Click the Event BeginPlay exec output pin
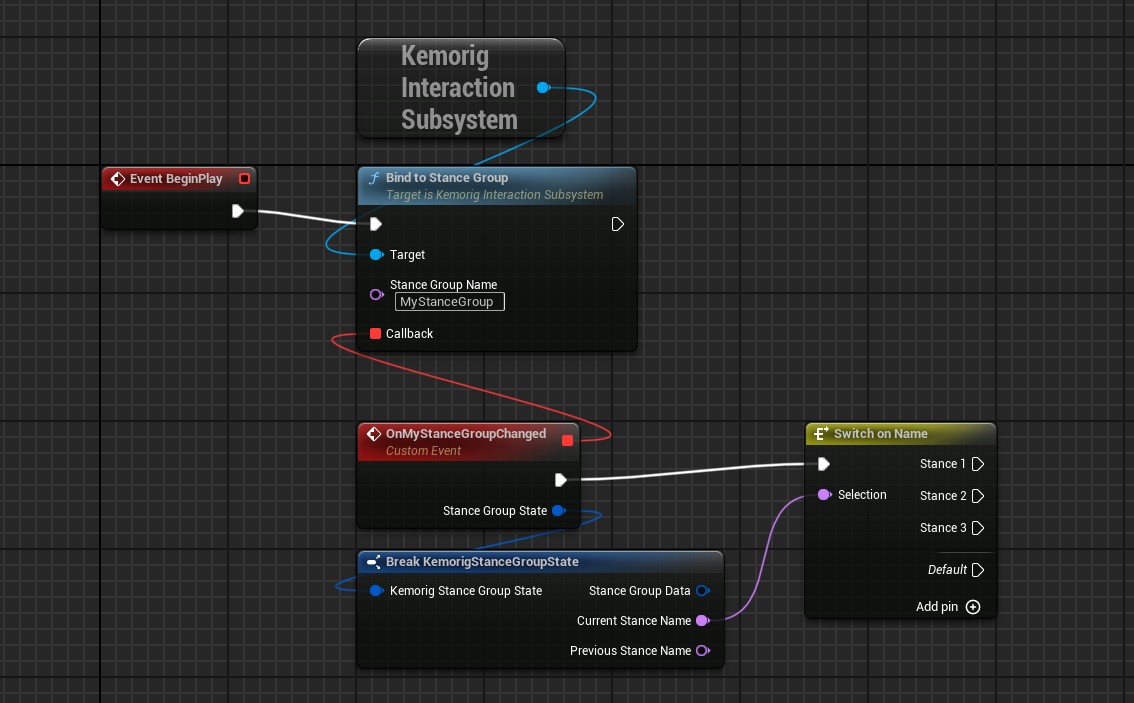This screenshot has width=1134, height=703. coord(238,211)
